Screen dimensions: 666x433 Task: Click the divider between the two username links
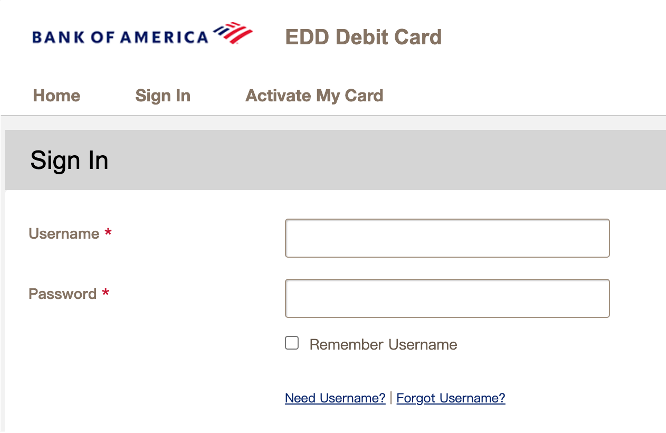[x=391, y=398]
